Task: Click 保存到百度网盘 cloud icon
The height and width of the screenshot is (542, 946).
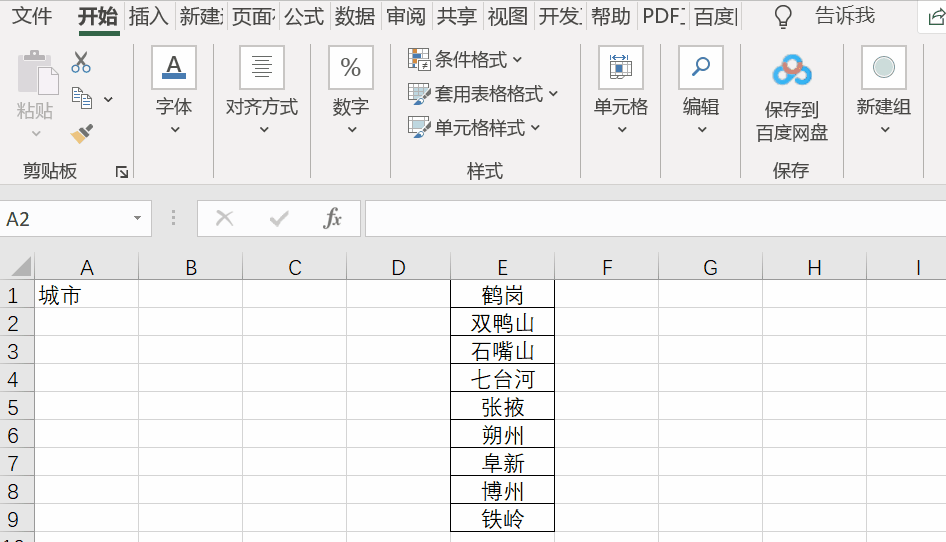Action: pos(792,71)
